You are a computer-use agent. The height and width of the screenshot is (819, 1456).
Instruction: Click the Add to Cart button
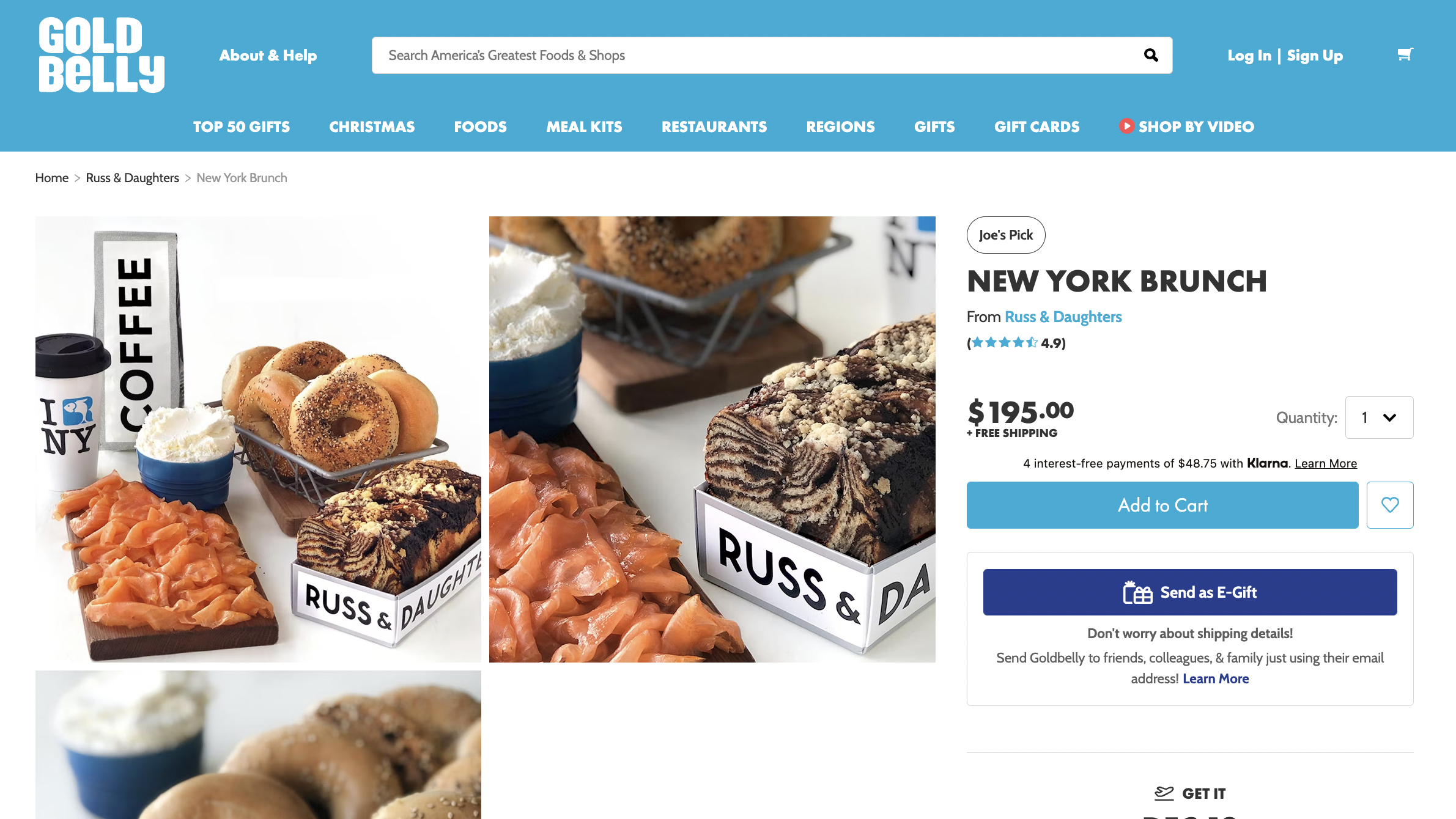(1162, 505)
